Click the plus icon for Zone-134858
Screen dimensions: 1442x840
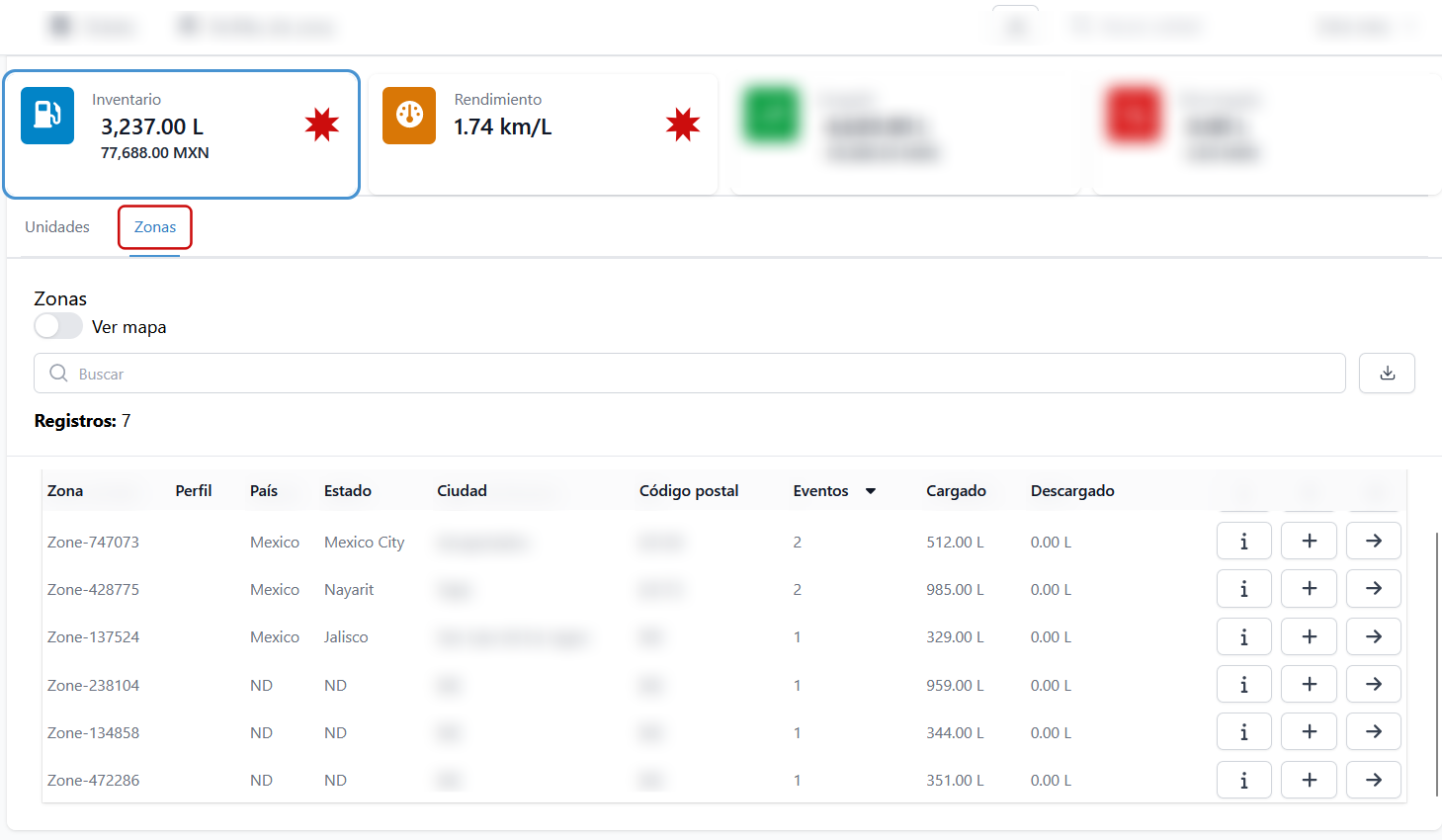pos(1309,732)
